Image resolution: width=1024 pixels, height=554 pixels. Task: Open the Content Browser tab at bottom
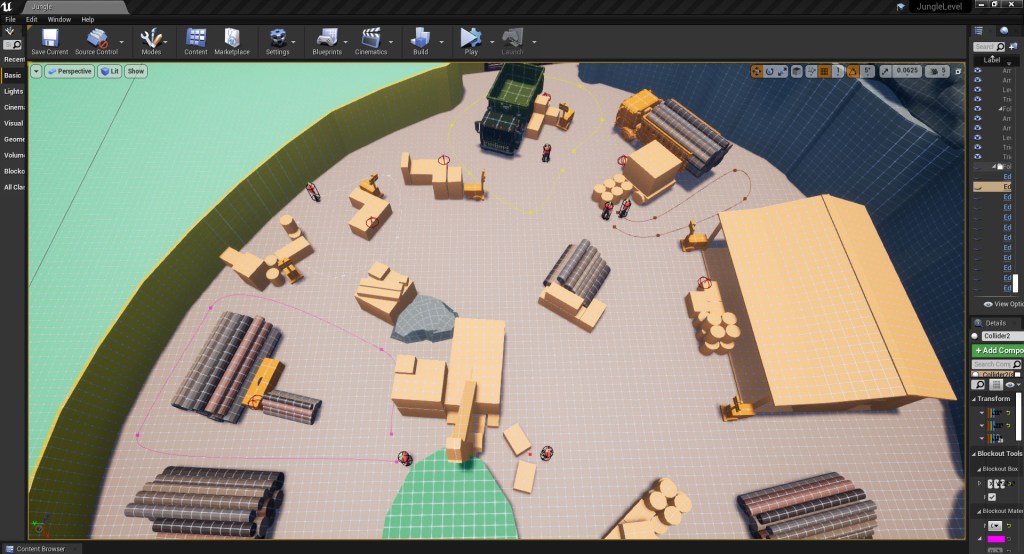click(x=41, y=548)
